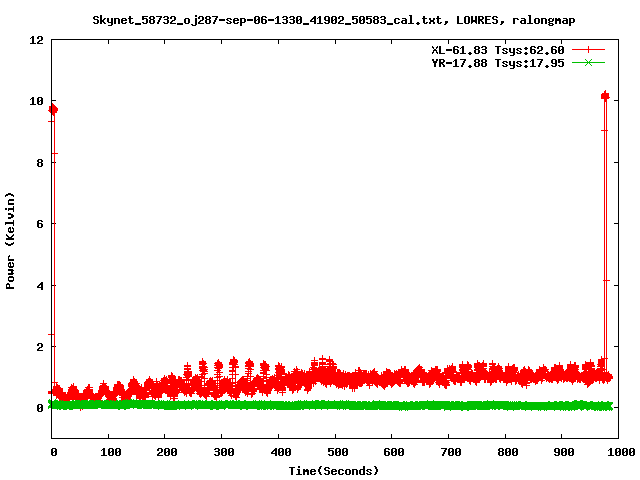Click x-axis tick label 200
The width and height of the screenshot is (640, 480).
click(167, 452)
